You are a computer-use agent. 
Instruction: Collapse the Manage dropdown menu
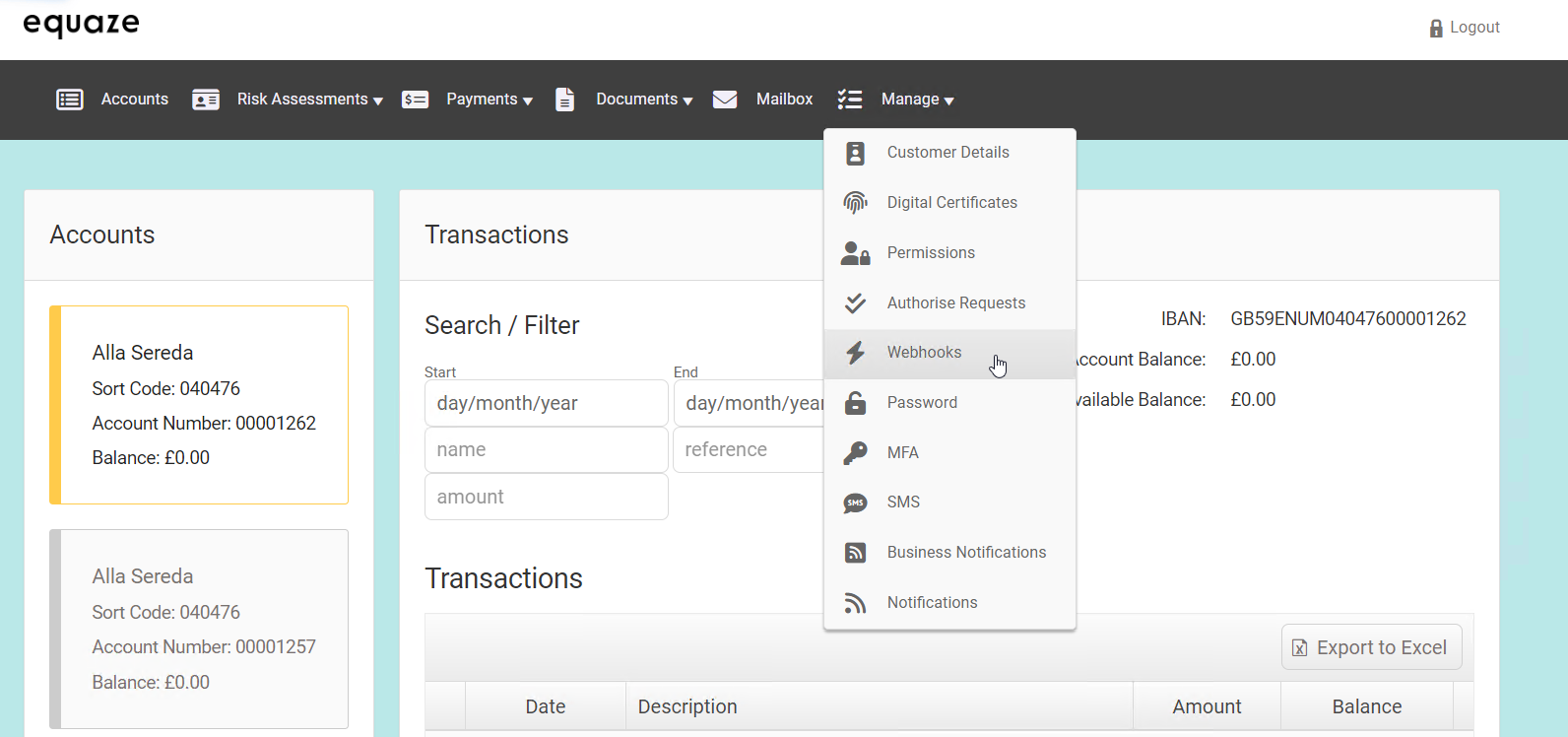tap(917, 100)
